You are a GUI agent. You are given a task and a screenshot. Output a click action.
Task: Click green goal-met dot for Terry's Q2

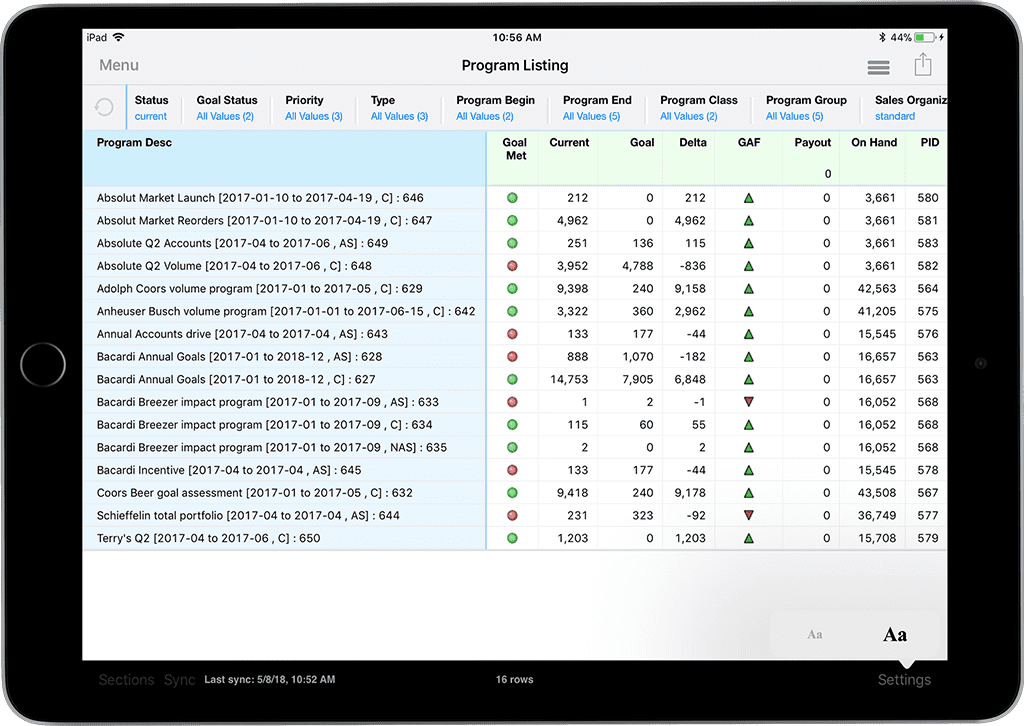pos(513,539)
